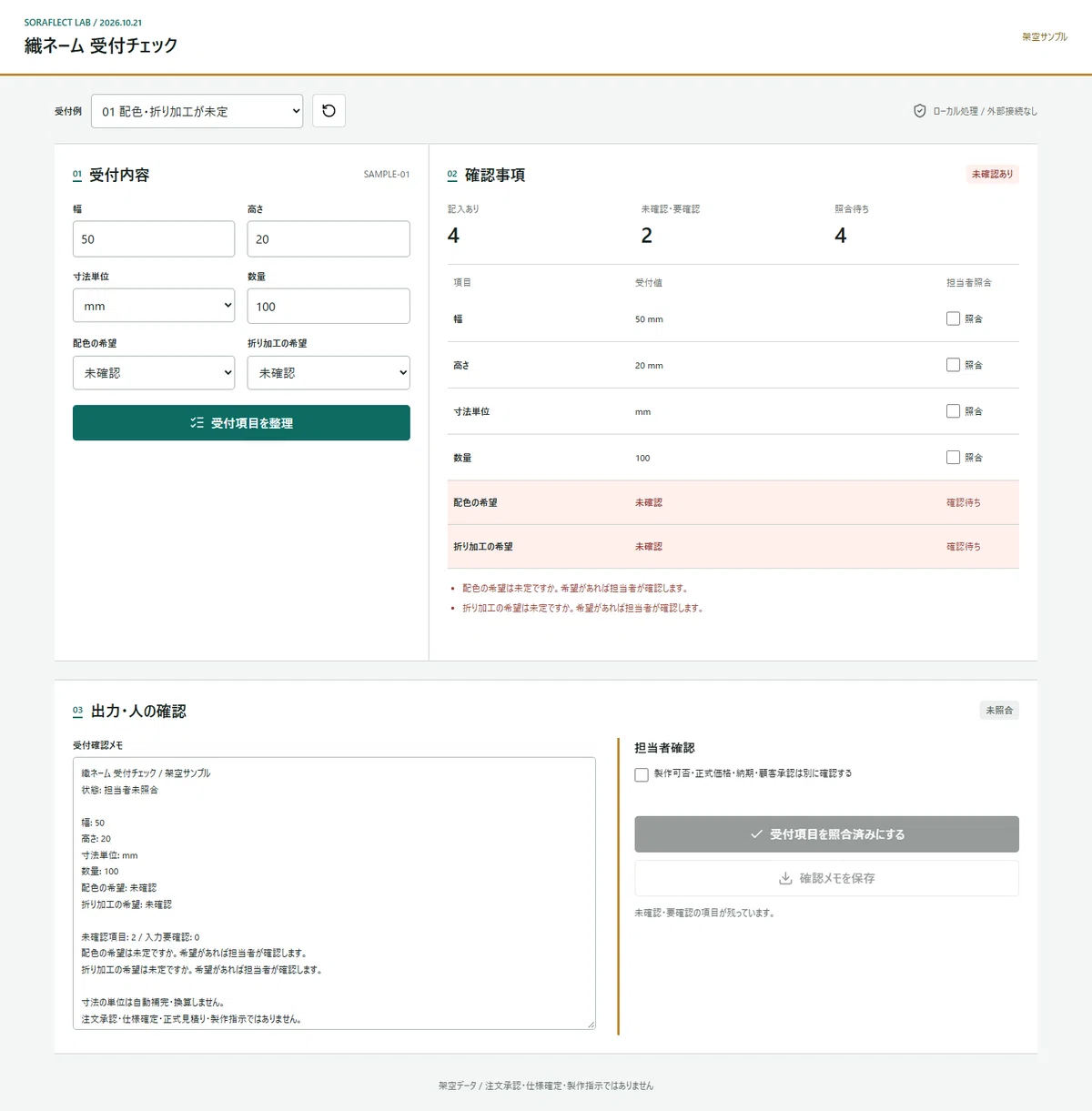Click the 織ネーム 受付チェック page title
Viewport: 1092px width, 1111px height.
click(x=101, y=45)
